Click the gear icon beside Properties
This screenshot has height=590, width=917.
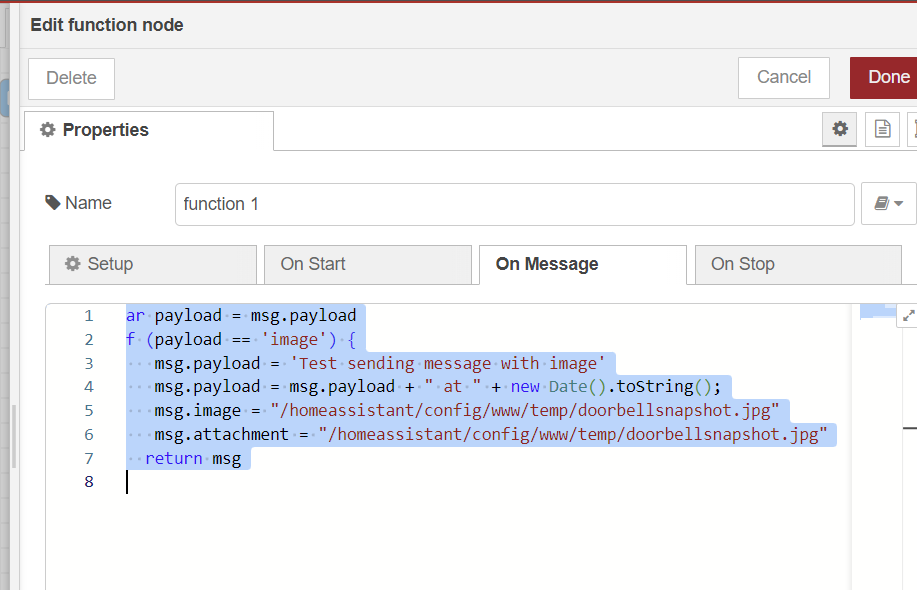tap(47, 130)
